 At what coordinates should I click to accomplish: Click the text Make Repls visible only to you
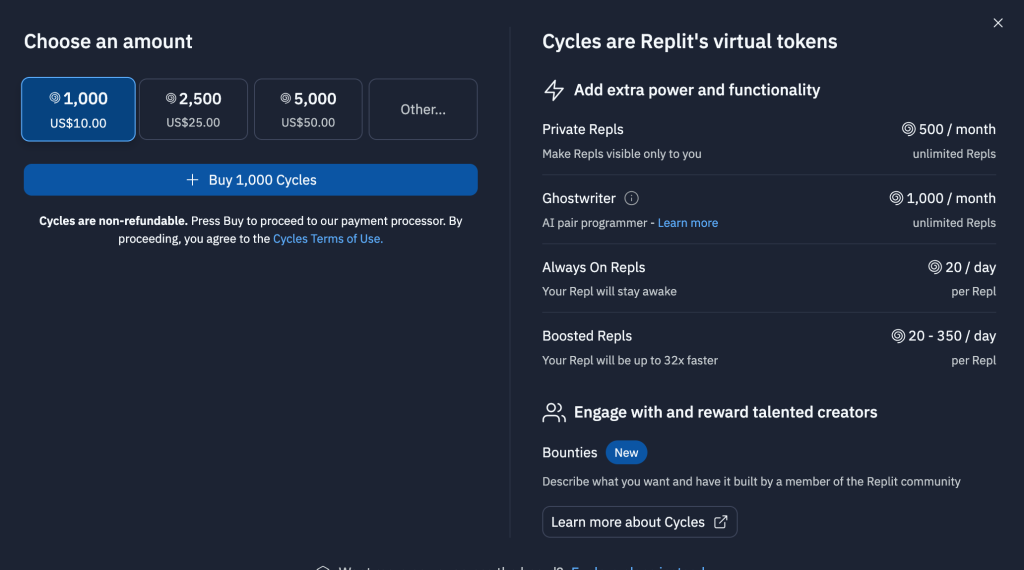[622, 154]
